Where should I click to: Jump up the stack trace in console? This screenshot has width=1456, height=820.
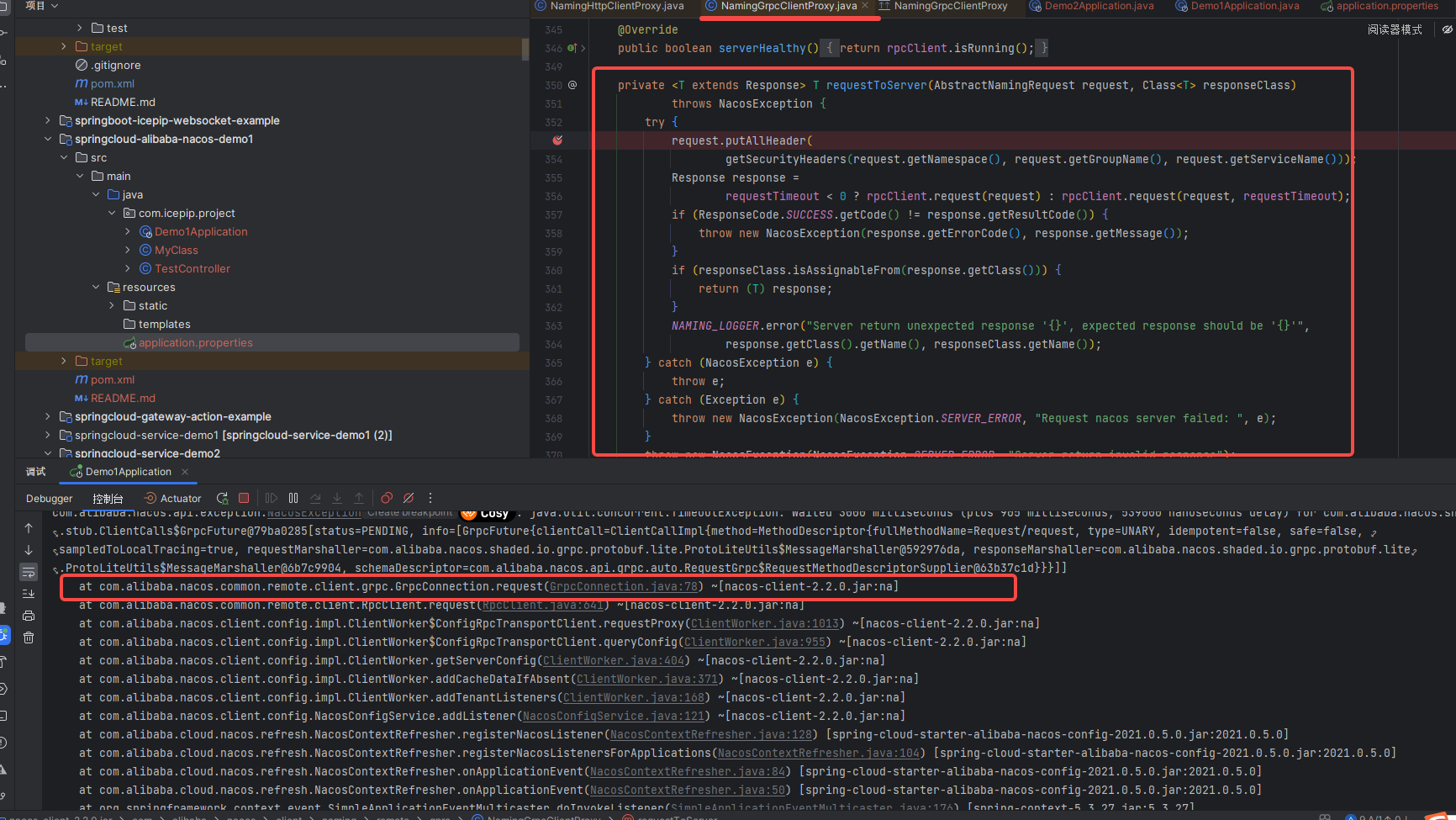pos(29,528)
